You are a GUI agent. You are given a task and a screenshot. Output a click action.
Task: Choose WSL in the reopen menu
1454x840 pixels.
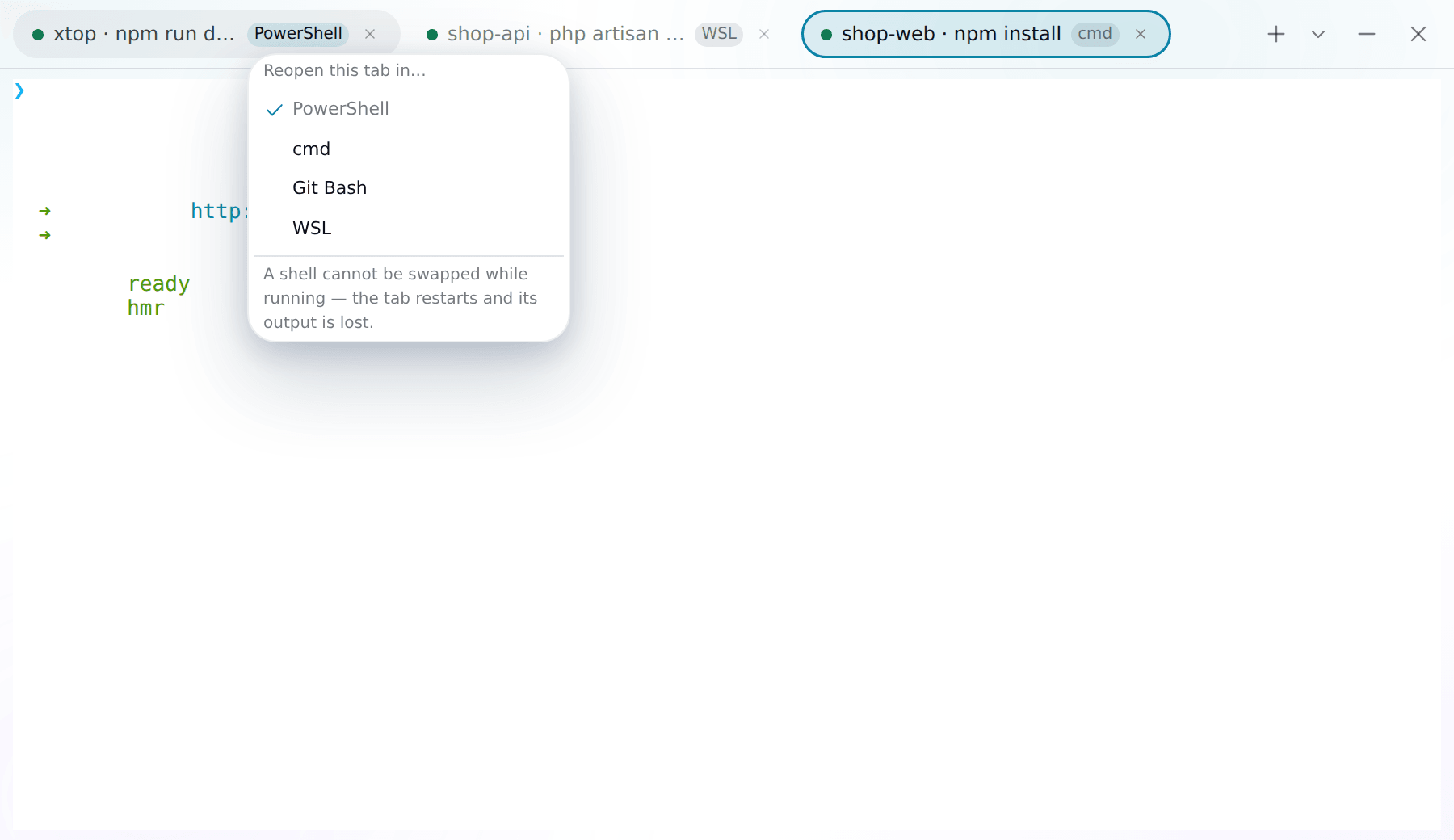(x=409, y=228)
